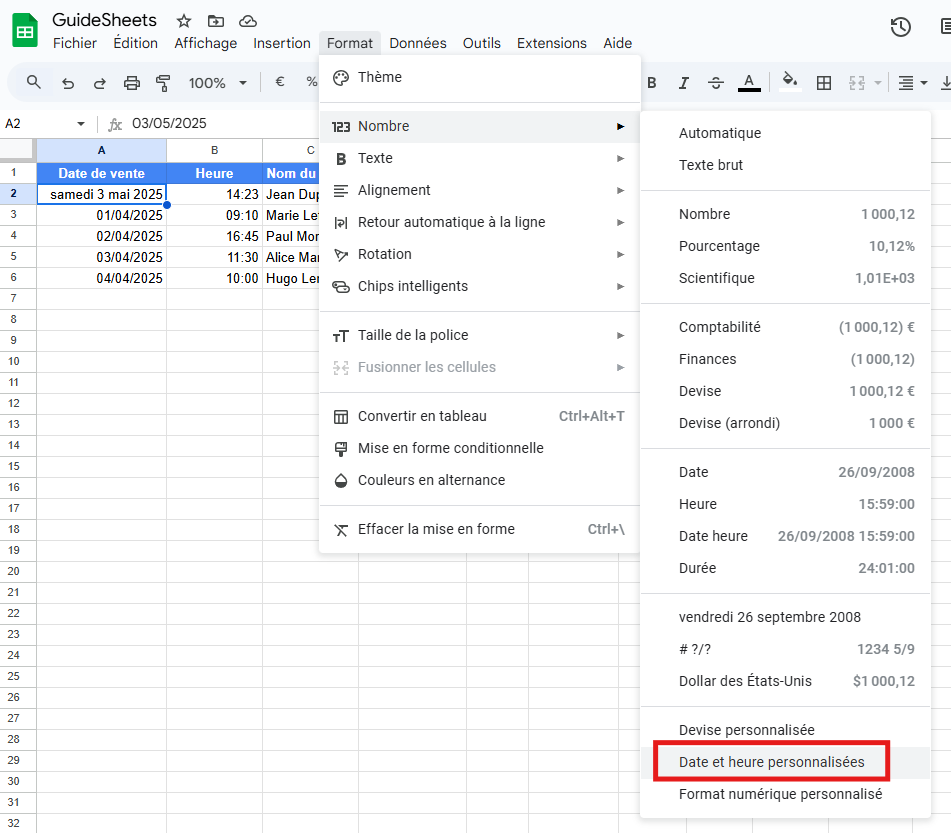Open Date et heure personnalisées
The height and width of the screenshot is (833, 951).
(x=785, y=763)
